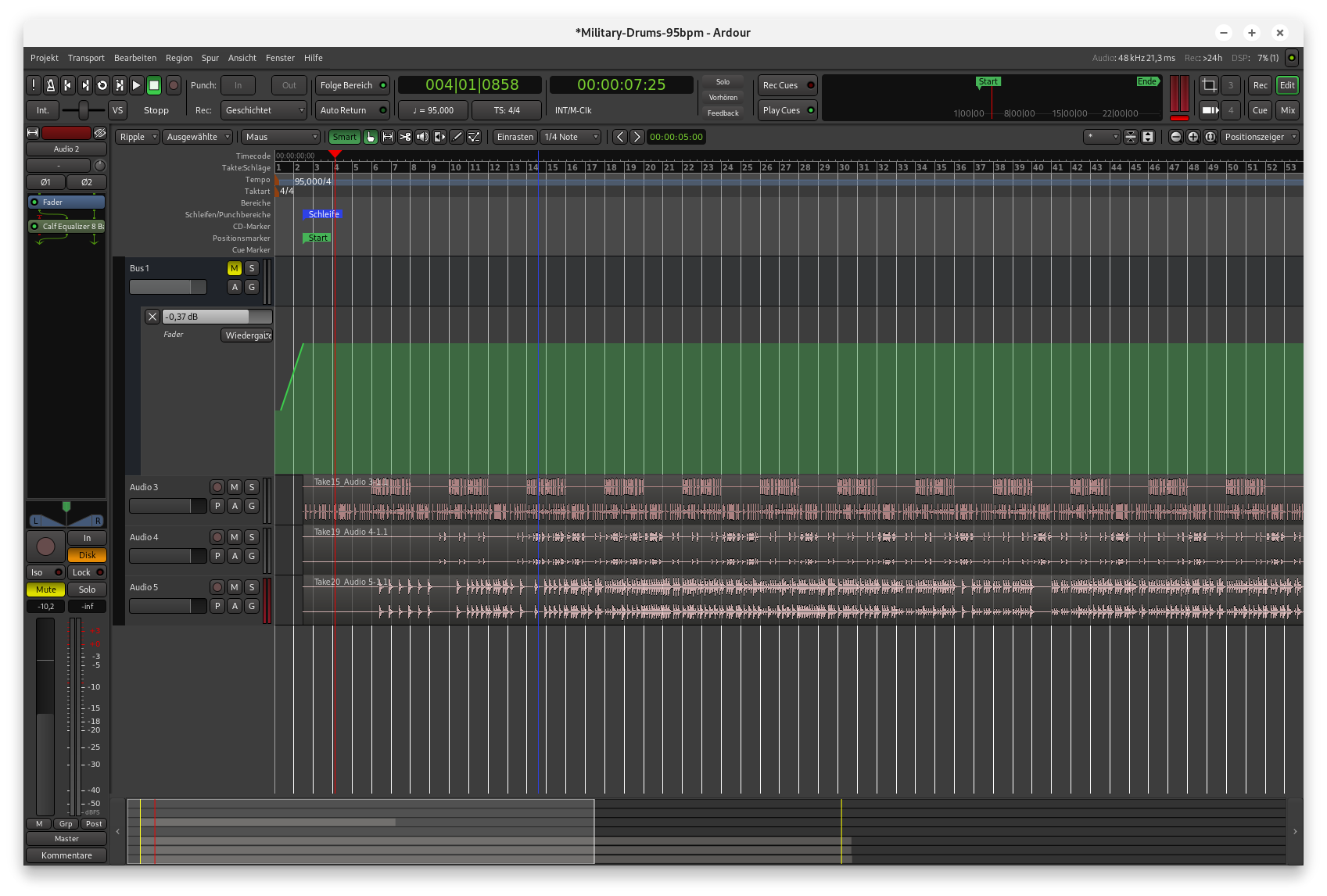Image resolution: width=1327 pixels, height=896 pixels.
Task: Go to session end transport icon
Action: pos(85,85)
